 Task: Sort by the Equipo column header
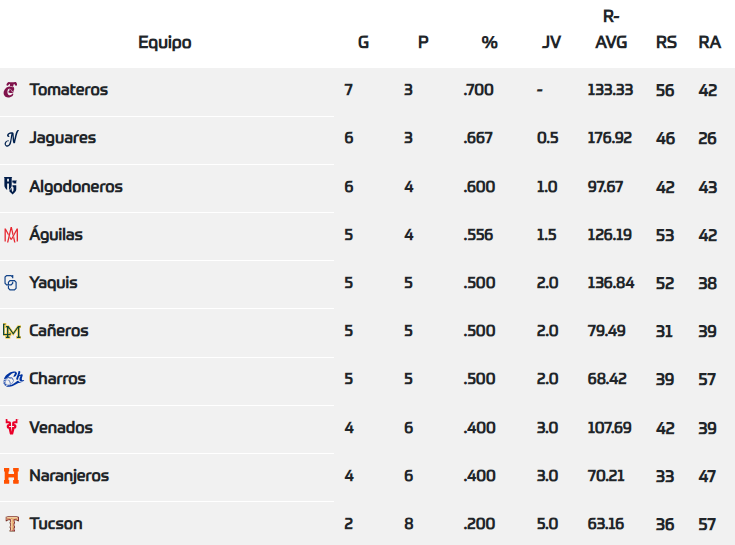[165, 43]
